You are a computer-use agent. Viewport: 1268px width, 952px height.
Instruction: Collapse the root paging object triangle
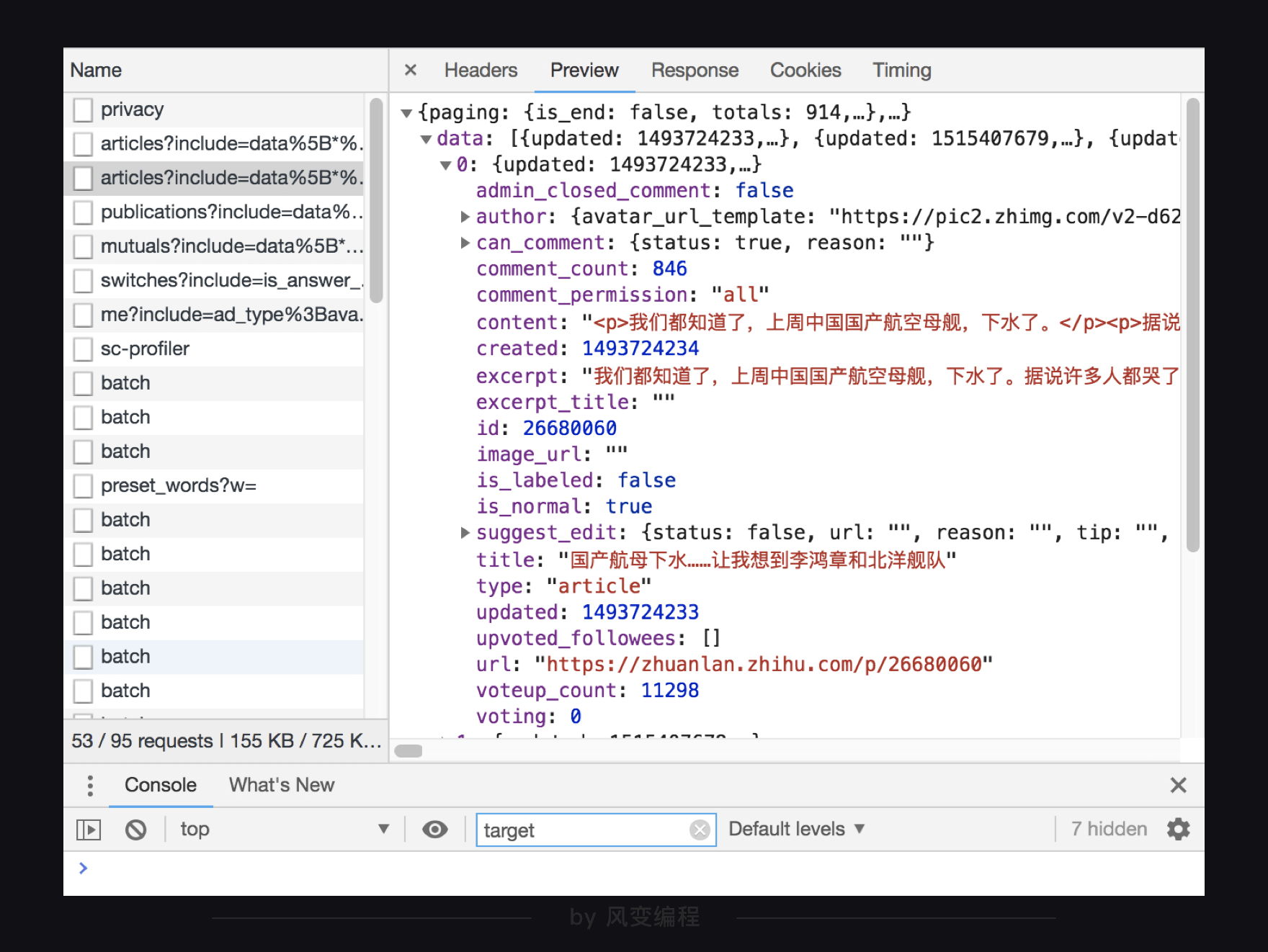(406, 113)
